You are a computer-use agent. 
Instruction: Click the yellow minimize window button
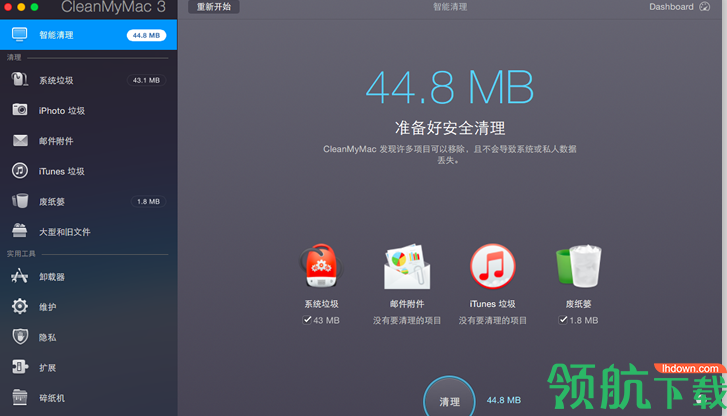coord(21,6)
